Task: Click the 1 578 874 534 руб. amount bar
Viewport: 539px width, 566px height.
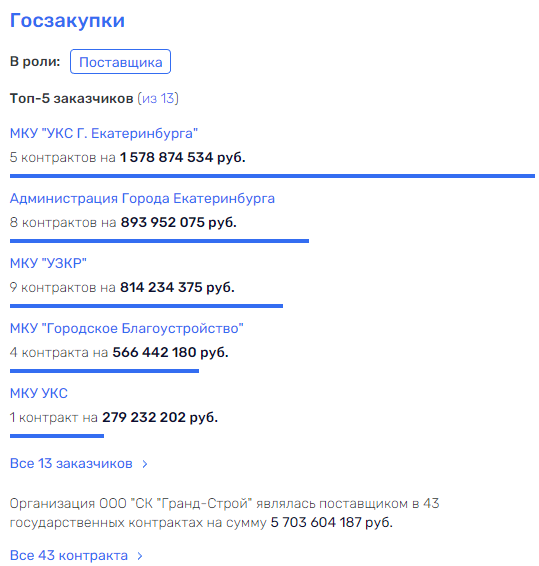Action: (x=272, y=176)
